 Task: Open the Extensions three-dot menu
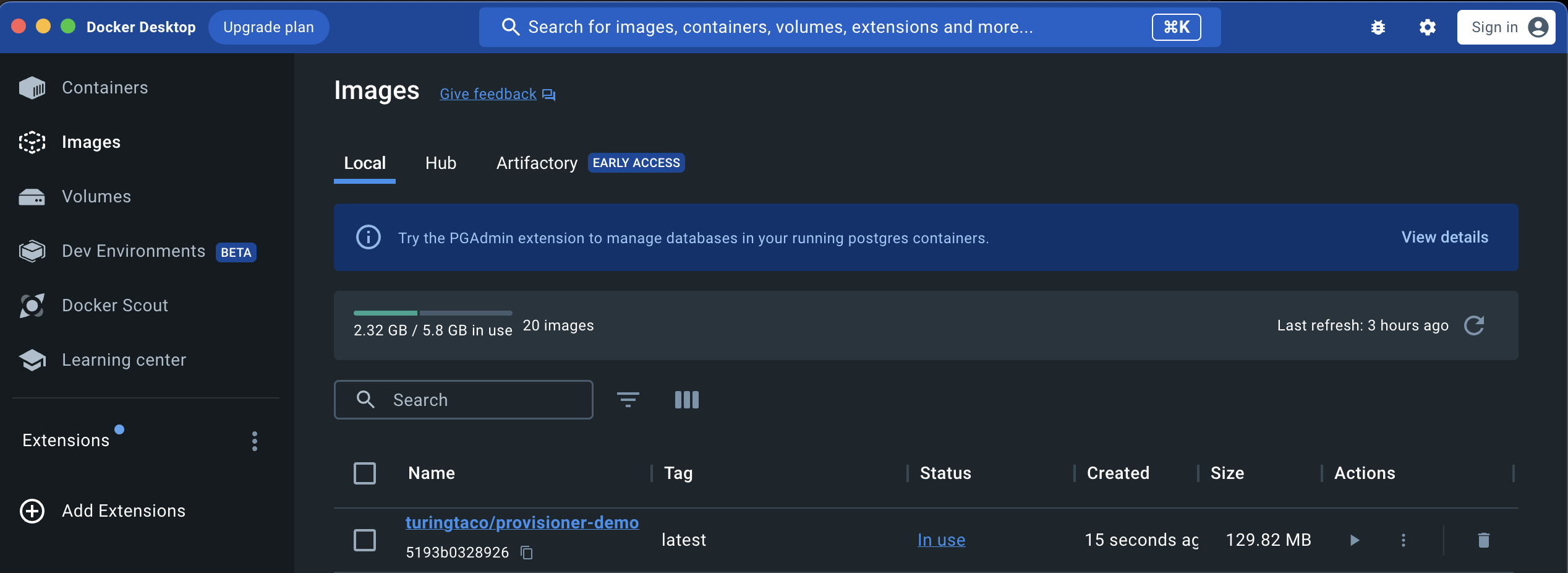(255, 441)
